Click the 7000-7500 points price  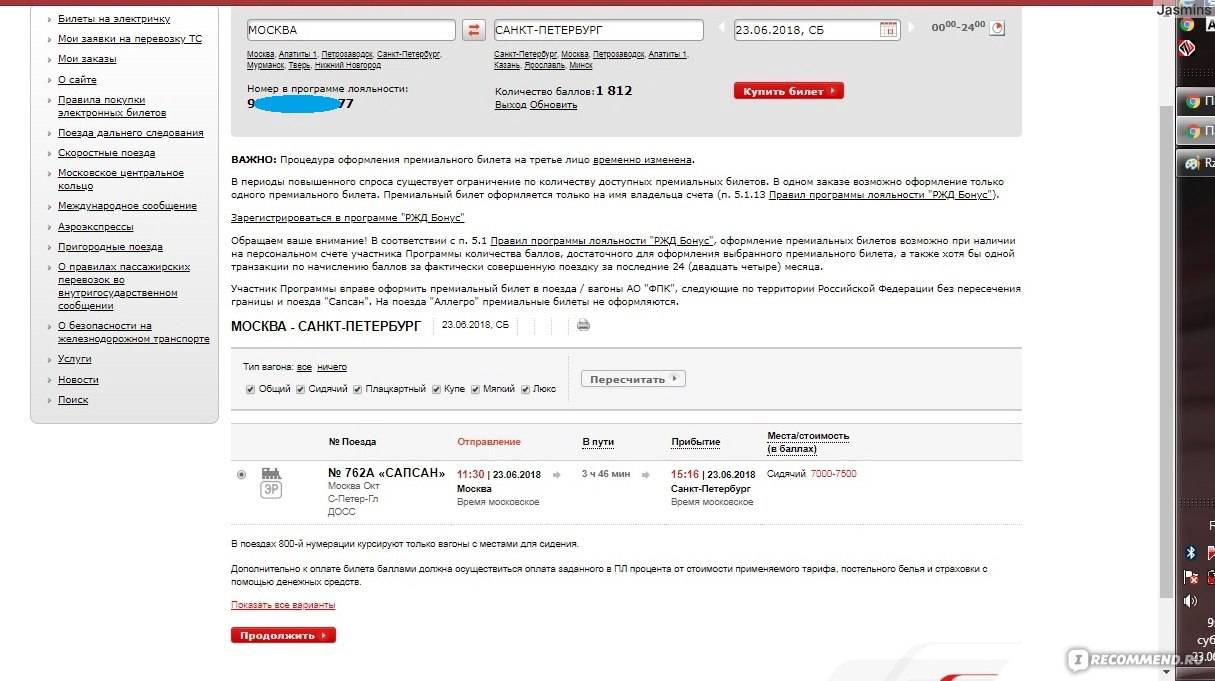833,474
